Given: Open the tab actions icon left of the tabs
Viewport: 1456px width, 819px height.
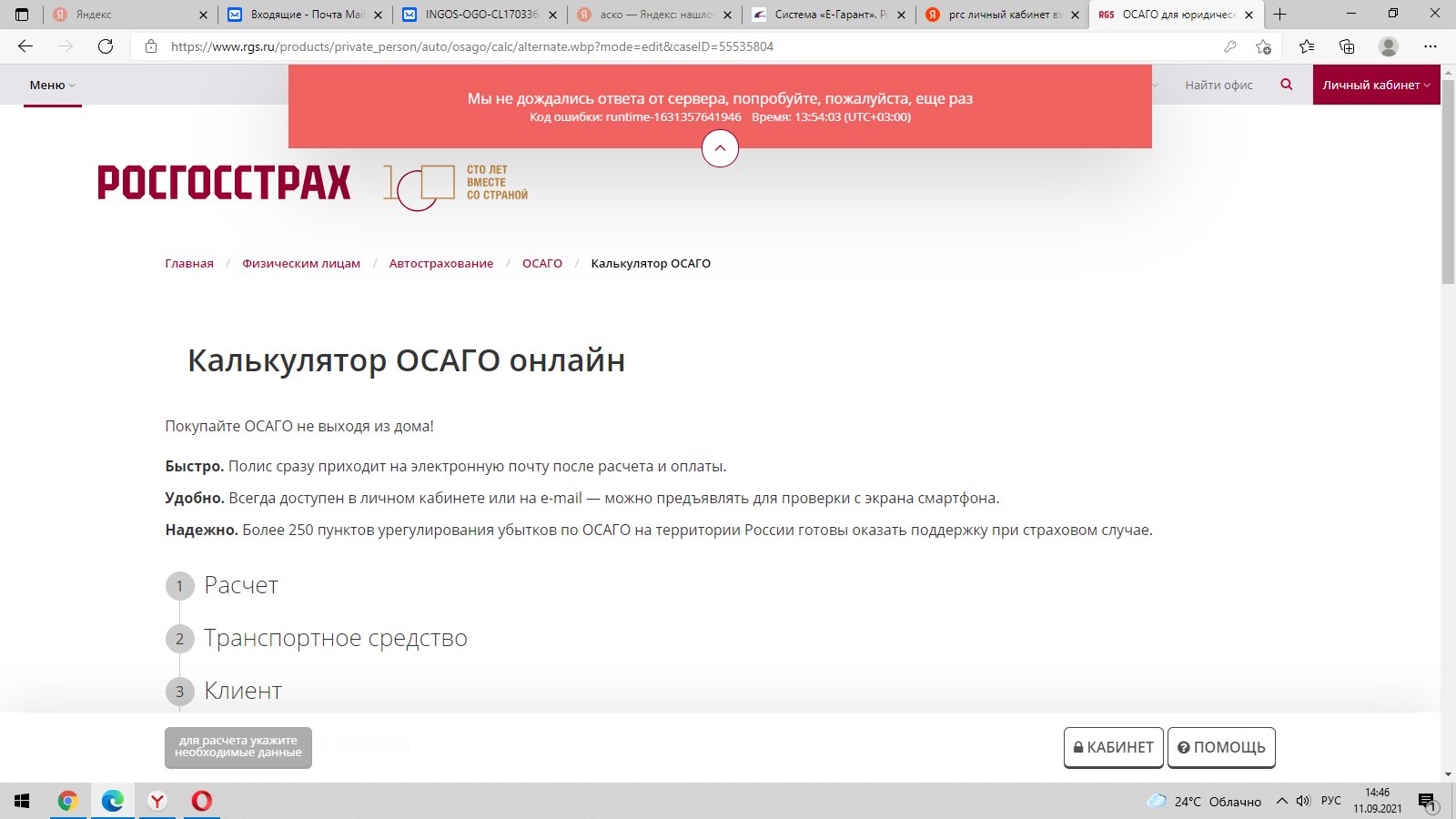Looking at the screenshot, I should [22, 15].
